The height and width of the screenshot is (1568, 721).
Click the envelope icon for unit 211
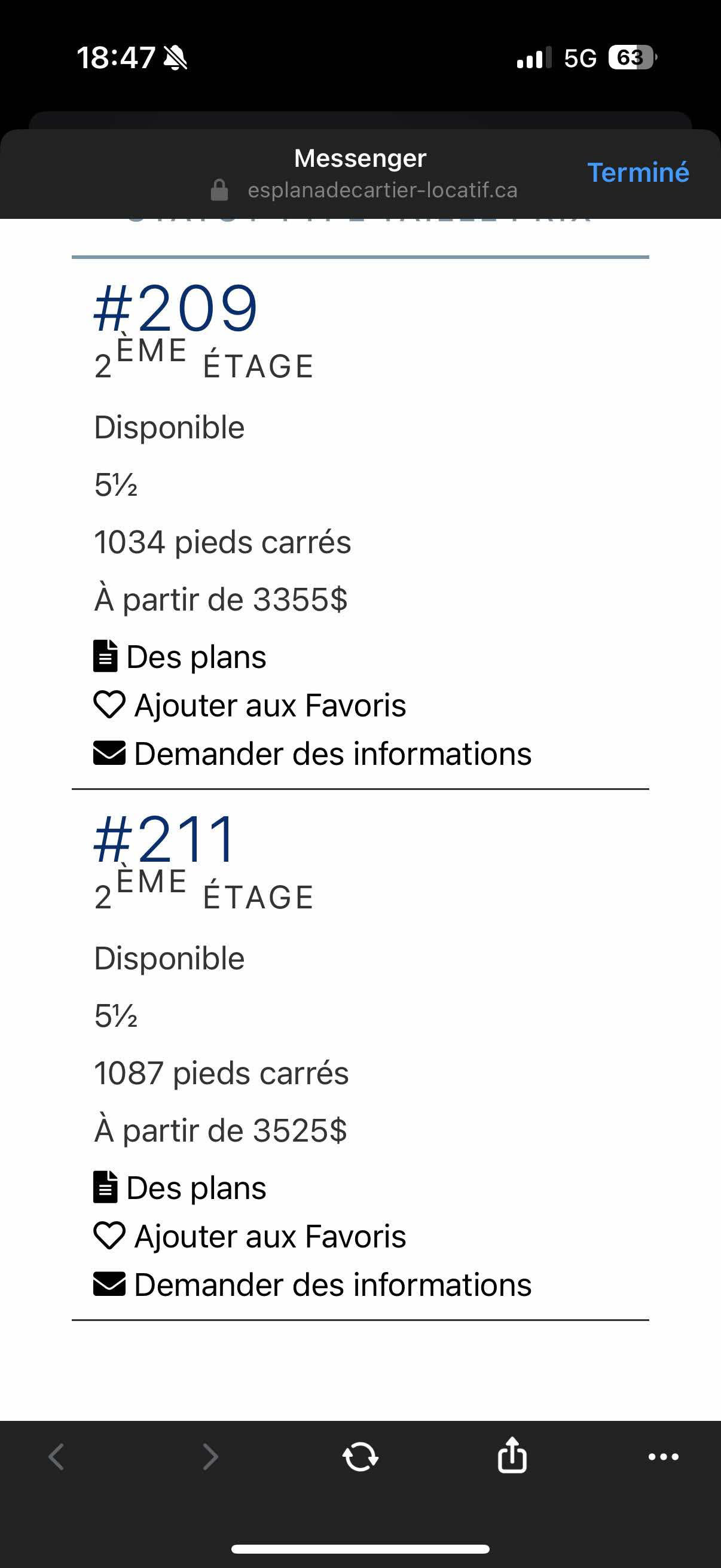[x=109, y=1284]
